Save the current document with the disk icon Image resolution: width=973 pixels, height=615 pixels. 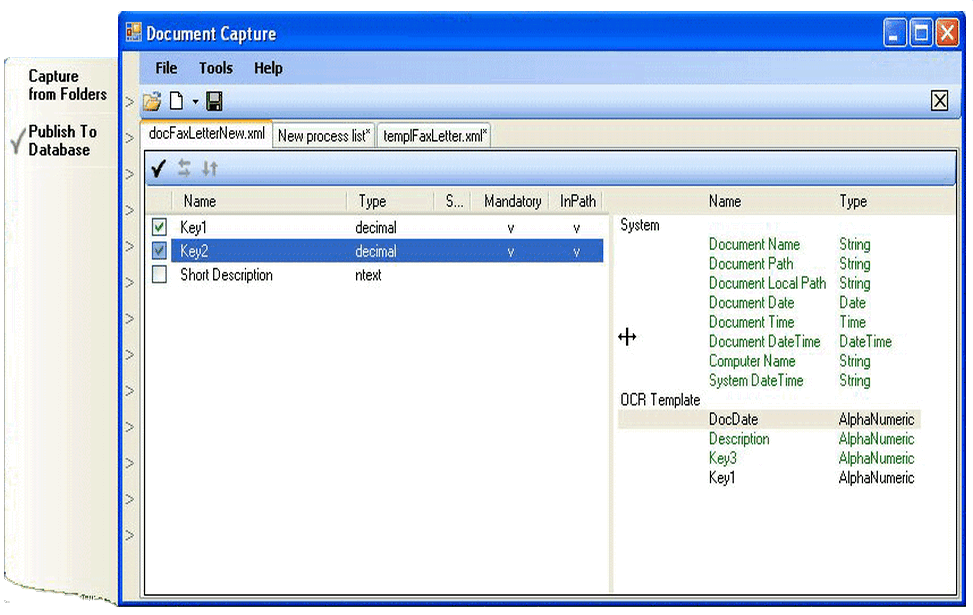pos(213,100)
